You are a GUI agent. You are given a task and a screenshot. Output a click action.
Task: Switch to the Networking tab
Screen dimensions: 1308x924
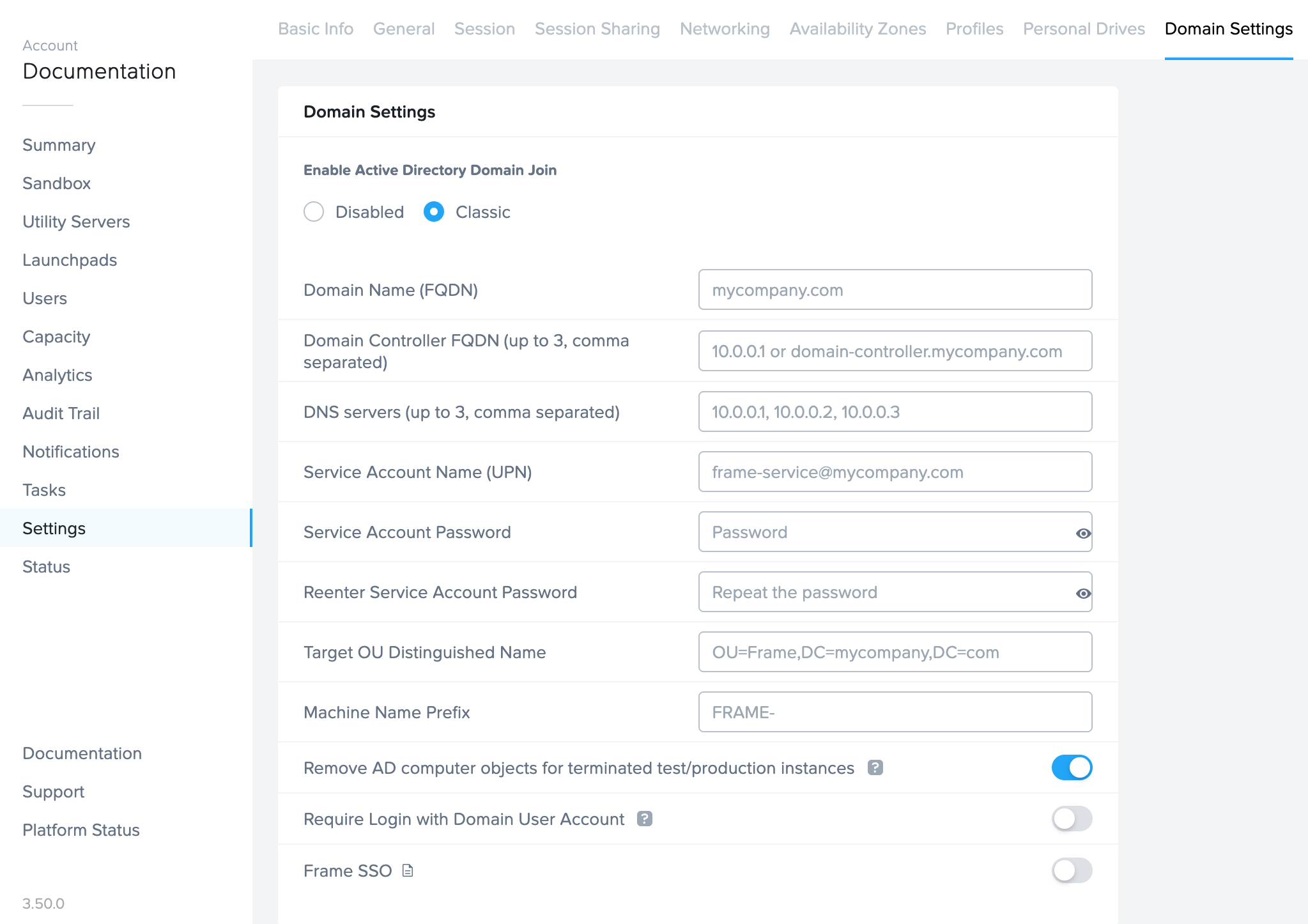(725, 29)
